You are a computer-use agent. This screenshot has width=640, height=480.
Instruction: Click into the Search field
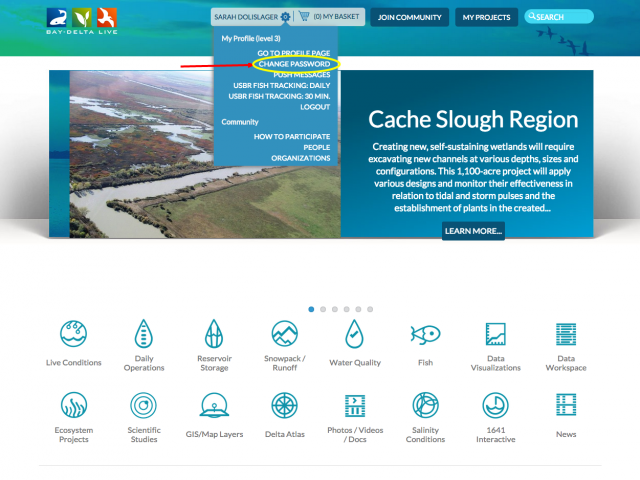pyautogui.click(x=559, y=17)
